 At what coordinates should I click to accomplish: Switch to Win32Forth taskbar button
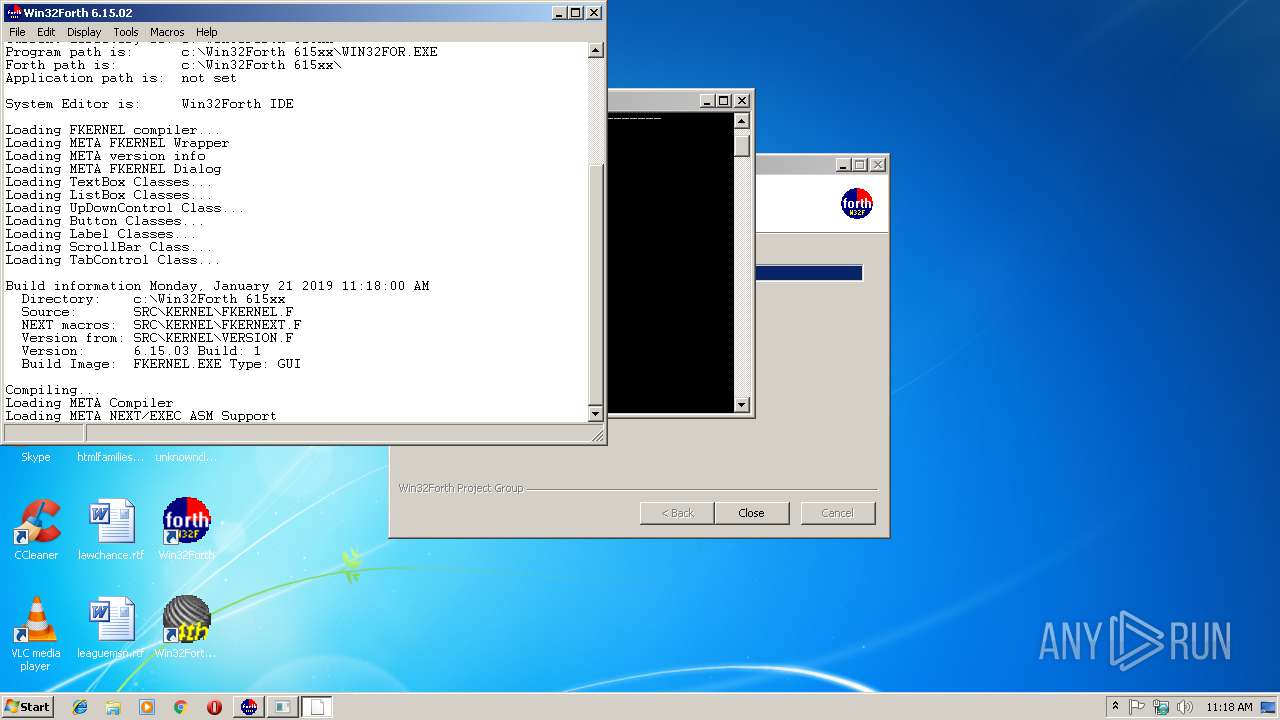coord(249,707)
